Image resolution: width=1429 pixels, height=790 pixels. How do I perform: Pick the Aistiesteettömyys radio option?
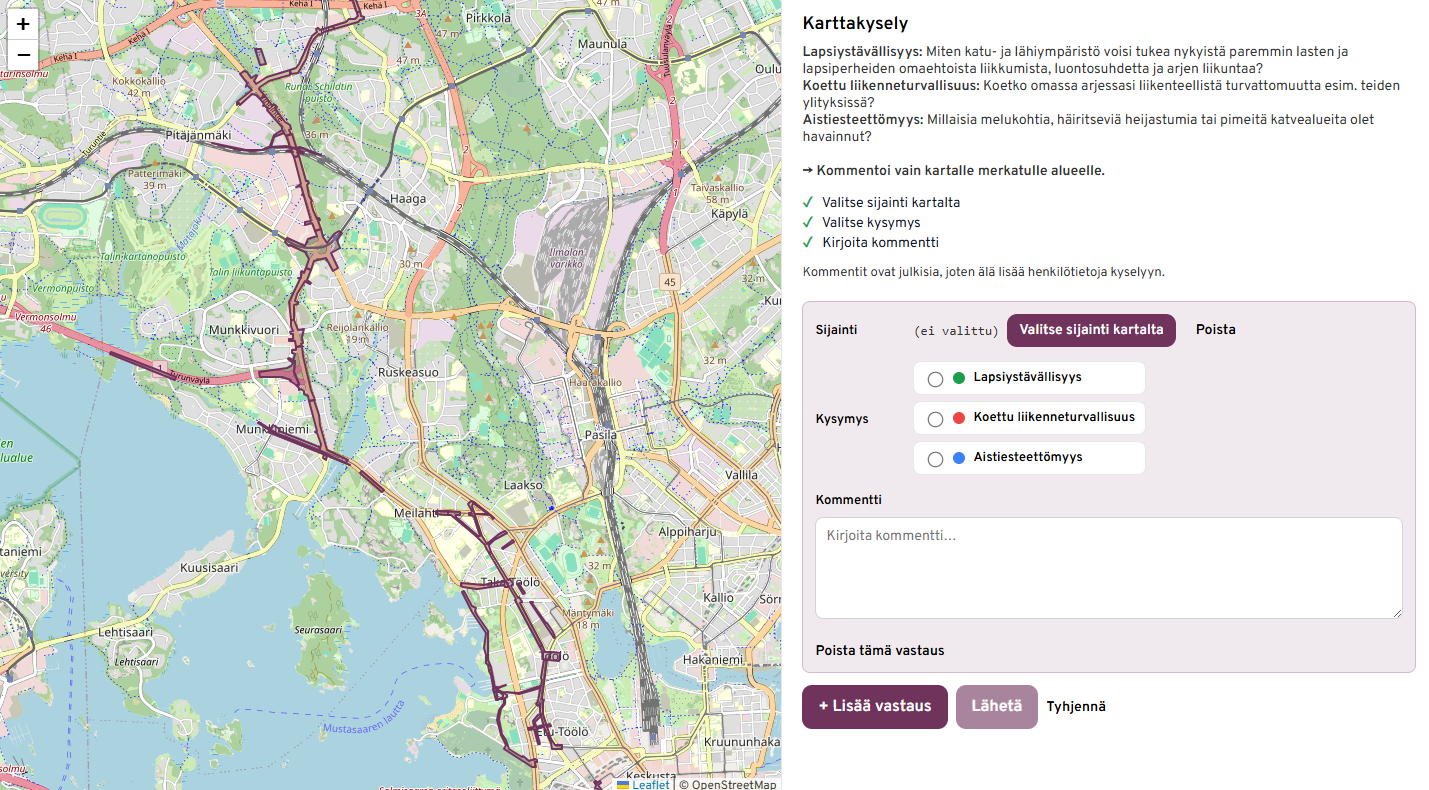[935, 459]
